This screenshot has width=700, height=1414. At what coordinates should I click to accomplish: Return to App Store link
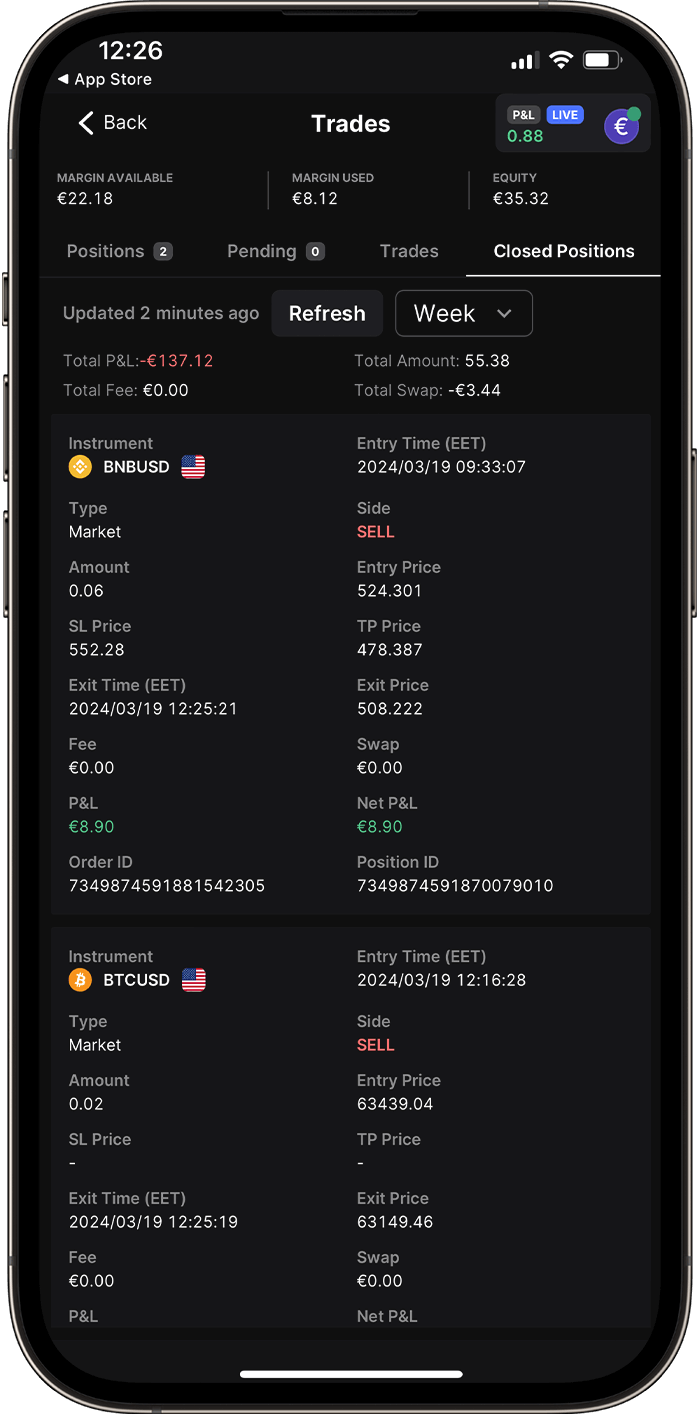pos(105,80)
